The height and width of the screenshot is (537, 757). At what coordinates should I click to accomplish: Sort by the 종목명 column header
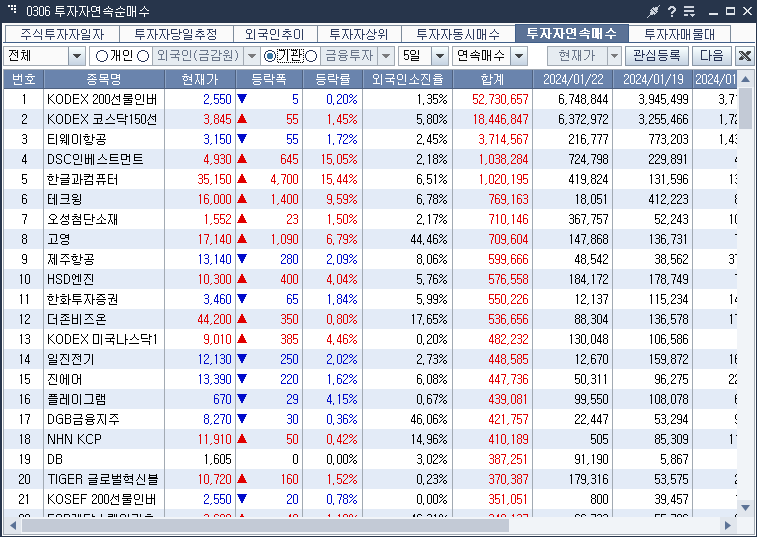point(104,79)
